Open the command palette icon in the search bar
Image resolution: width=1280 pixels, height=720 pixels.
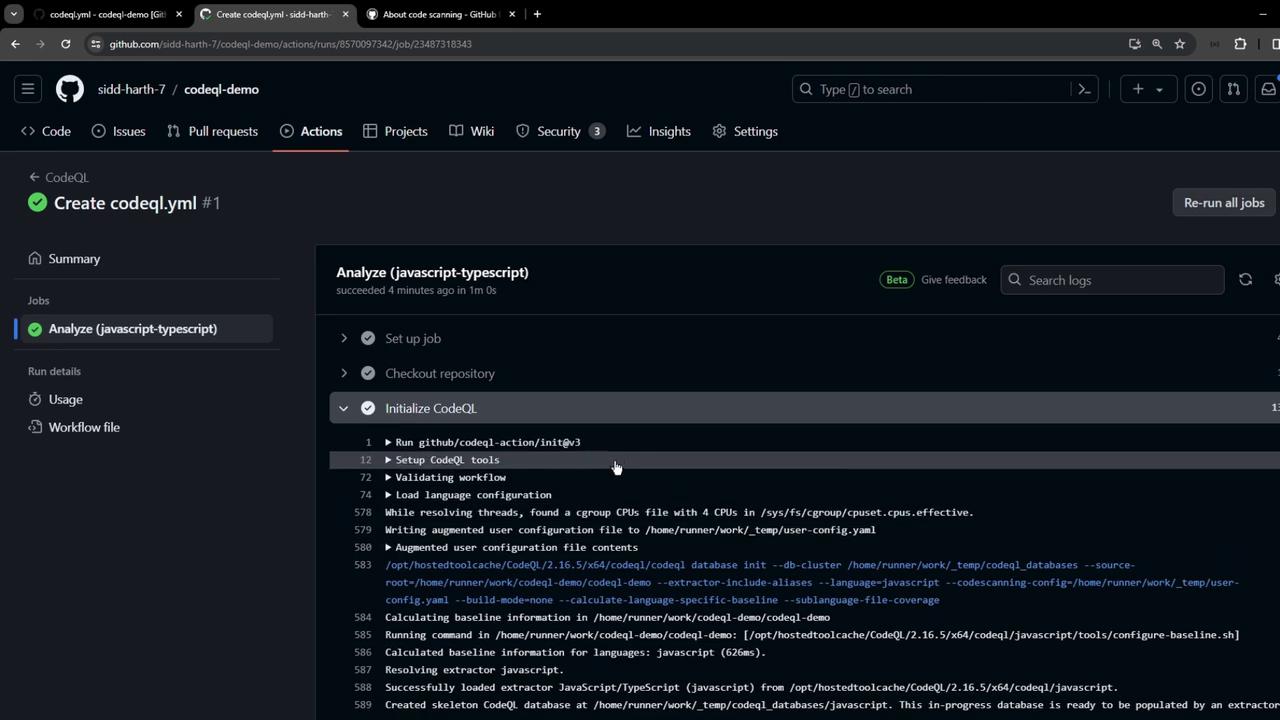[x=1084, y=89]
